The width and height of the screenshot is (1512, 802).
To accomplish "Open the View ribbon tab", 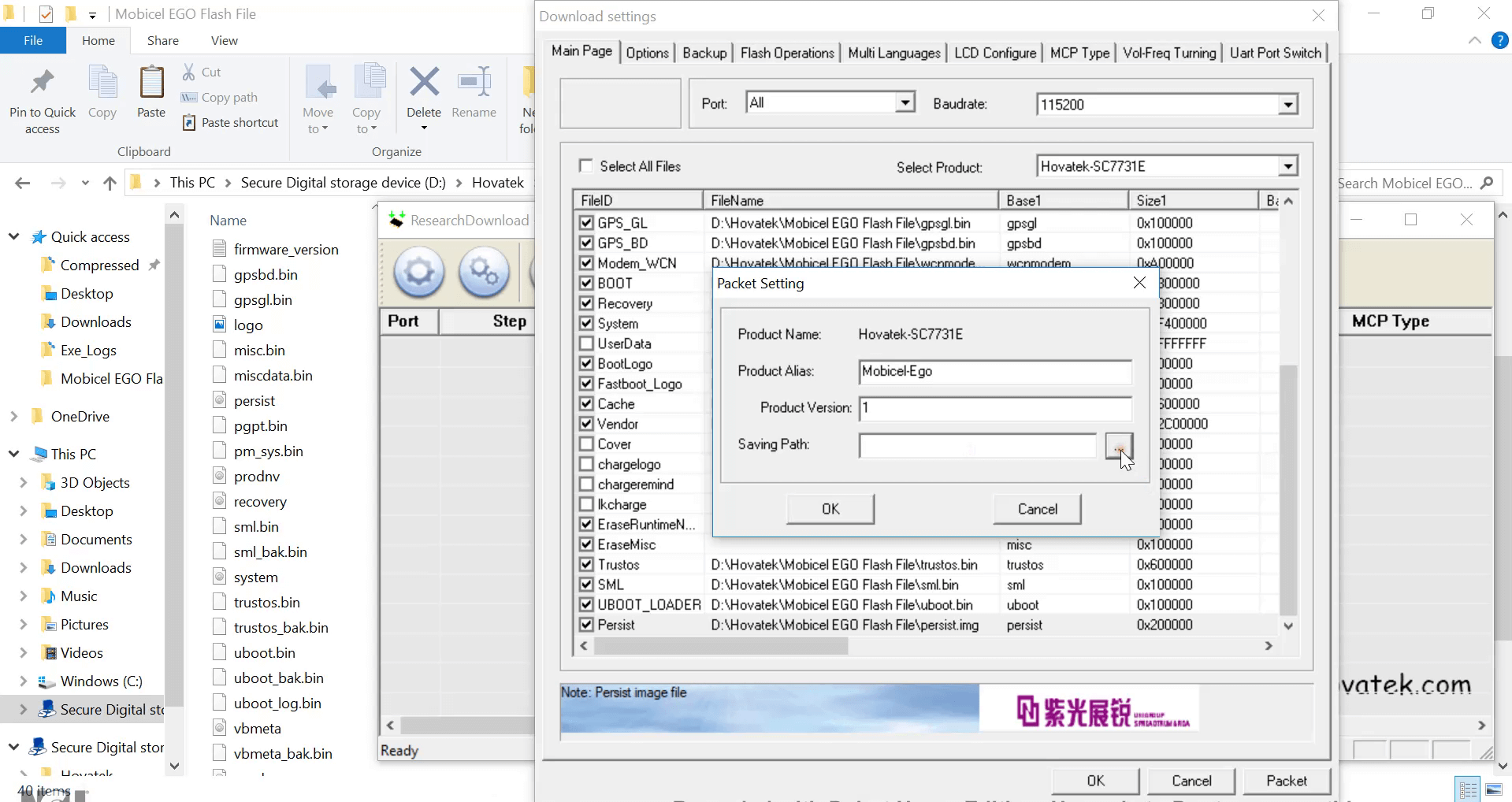I will pos(223,40).
